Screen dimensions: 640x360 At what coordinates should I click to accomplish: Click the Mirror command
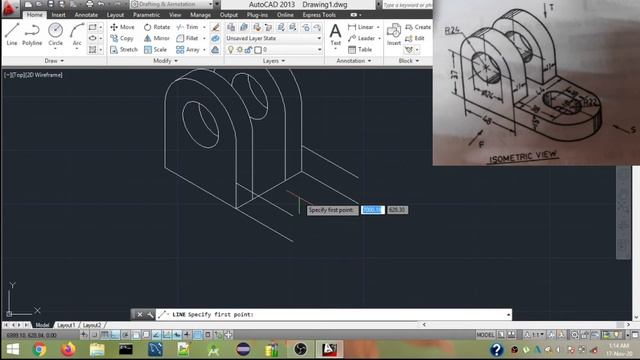point(157,38)
